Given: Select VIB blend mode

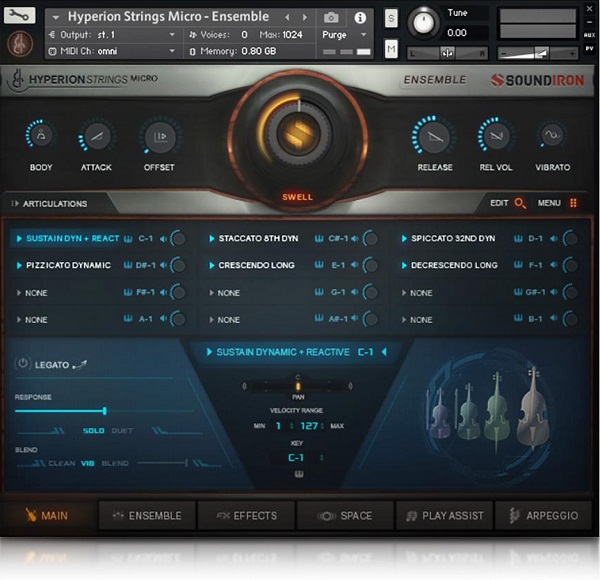Looking at the screenshot, I should point(88,463).
